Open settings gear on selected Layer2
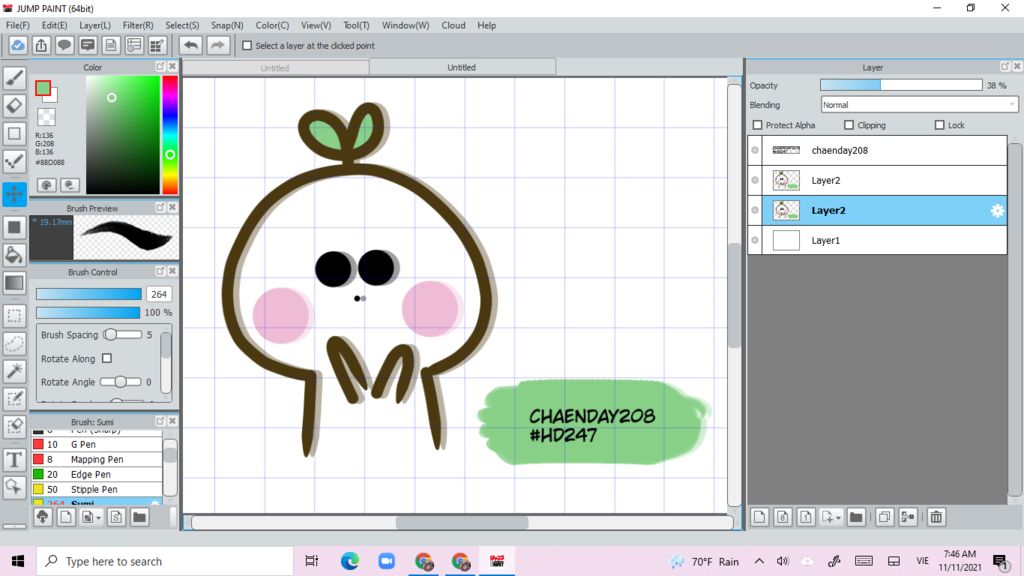 pyautogui.click(x=996, y=211)
